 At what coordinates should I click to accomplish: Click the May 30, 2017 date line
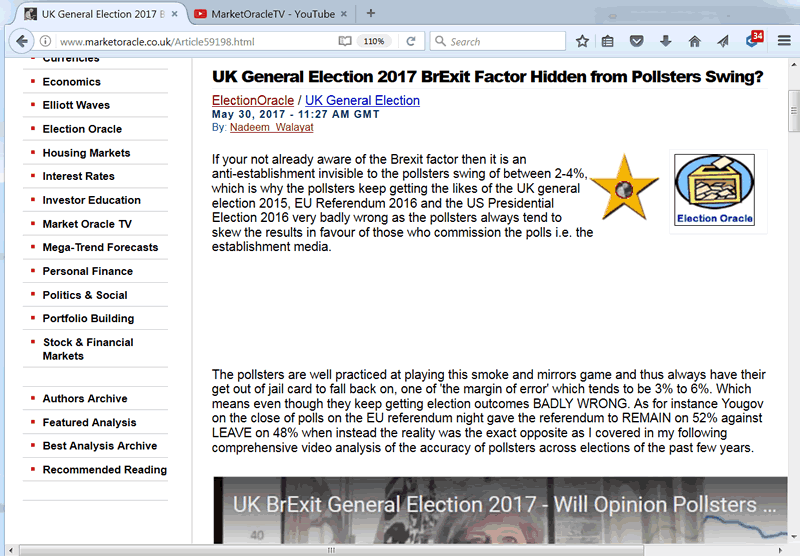[x=296, y=114]
